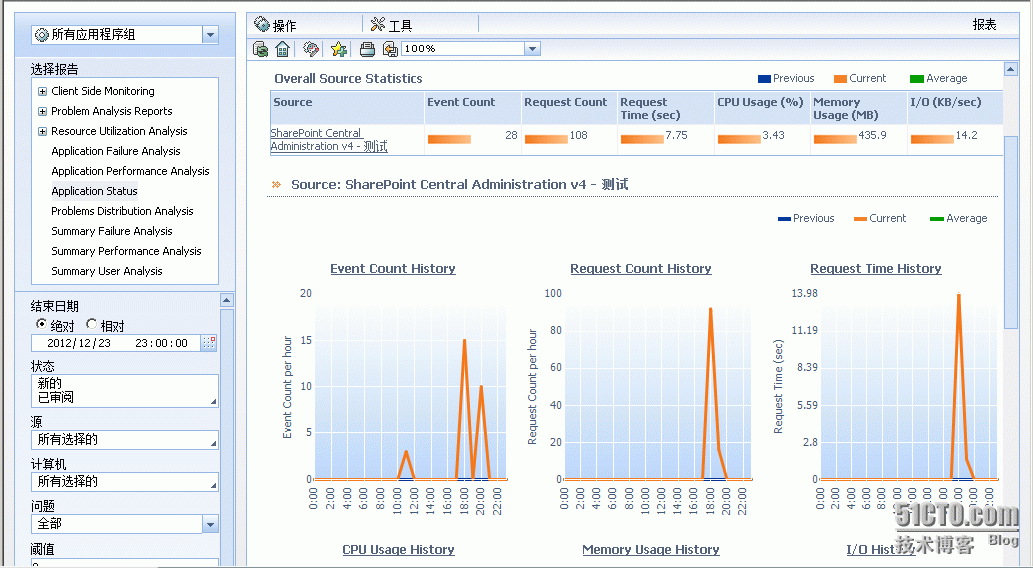Click the Request Time value 7.75

[676, 135]
